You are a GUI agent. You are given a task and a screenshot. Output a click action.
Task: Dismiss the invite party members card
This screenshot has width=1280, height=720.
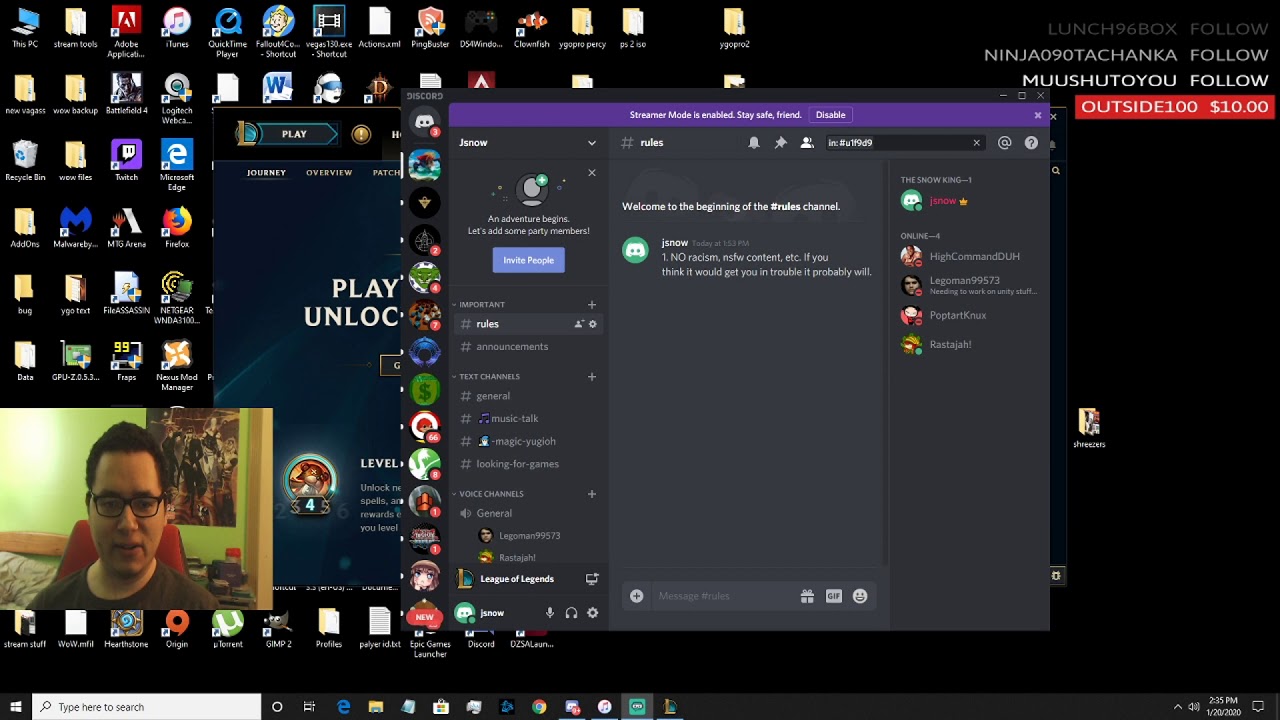592,173
